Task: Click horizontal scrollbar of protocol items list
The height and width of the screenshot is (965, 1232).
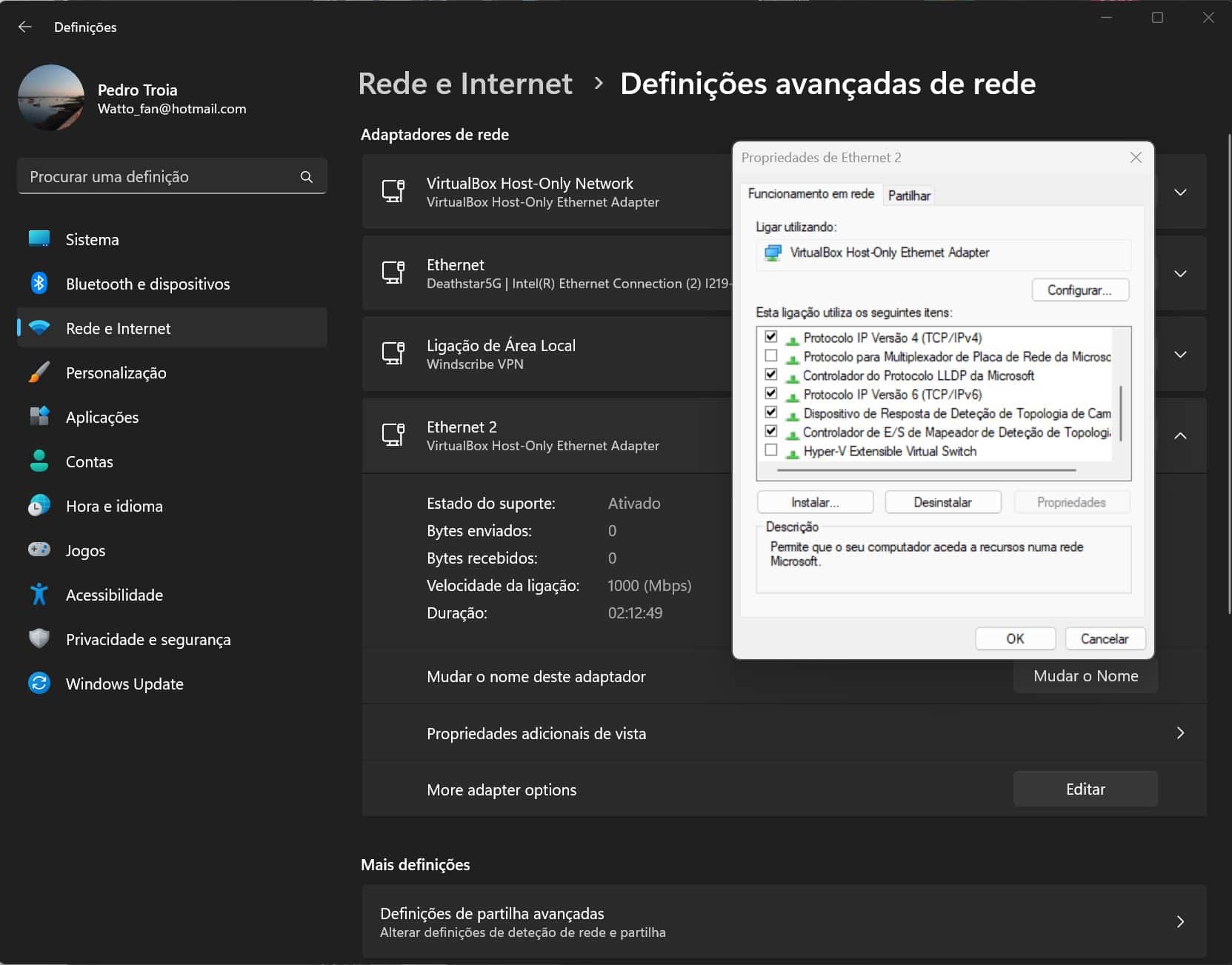Action: (926, 470)
